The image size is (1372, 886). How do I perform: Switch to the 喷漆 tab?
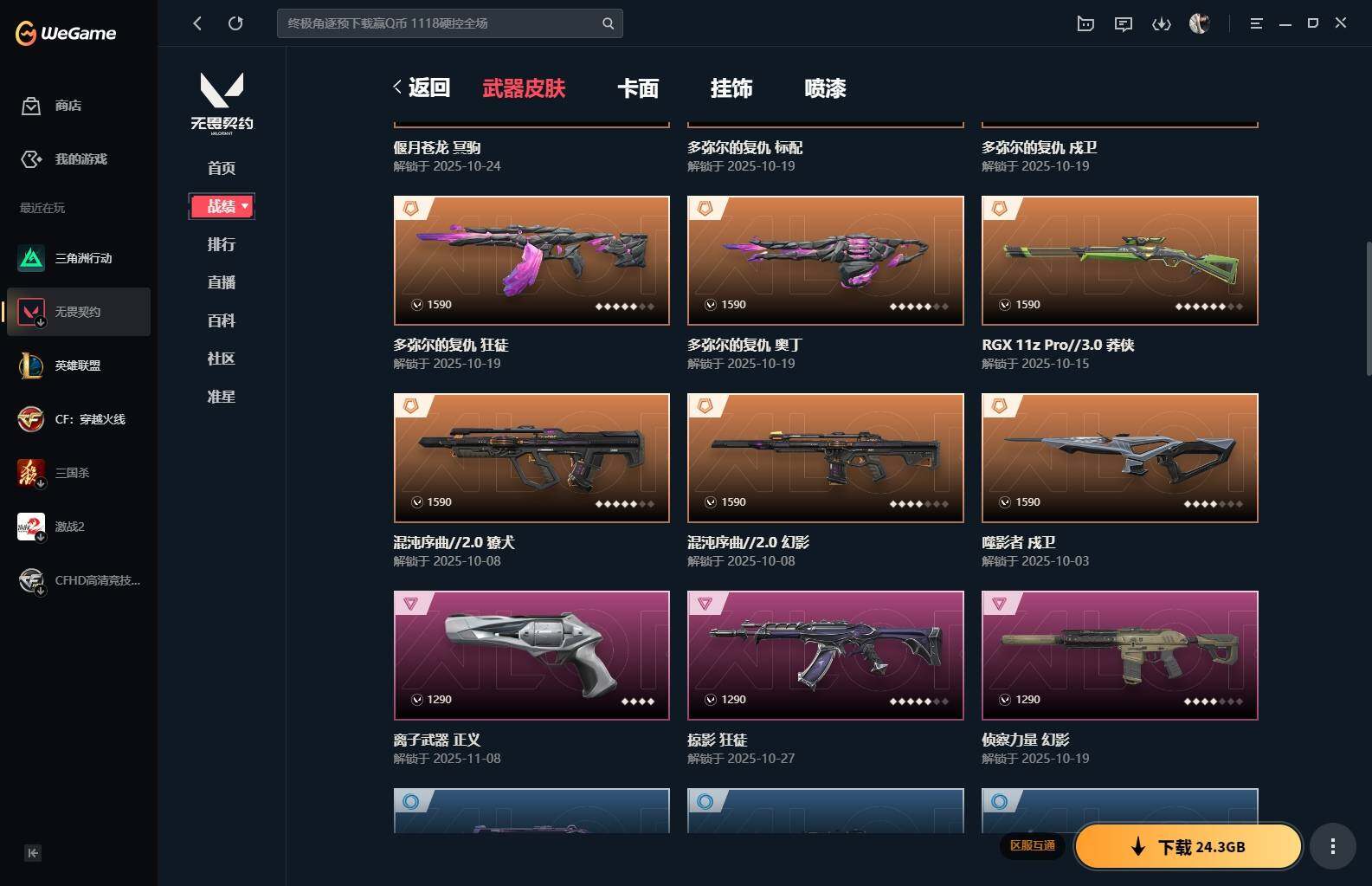[x=825, y=87]
